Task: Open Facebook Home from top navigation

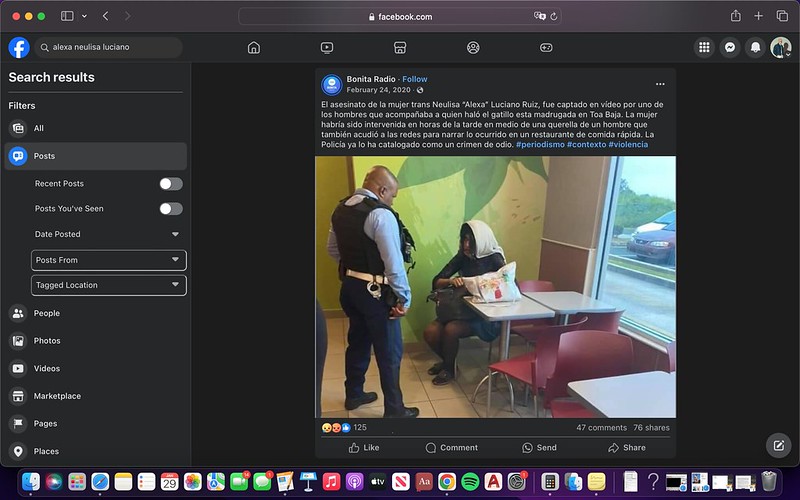Action: (254, 47)
